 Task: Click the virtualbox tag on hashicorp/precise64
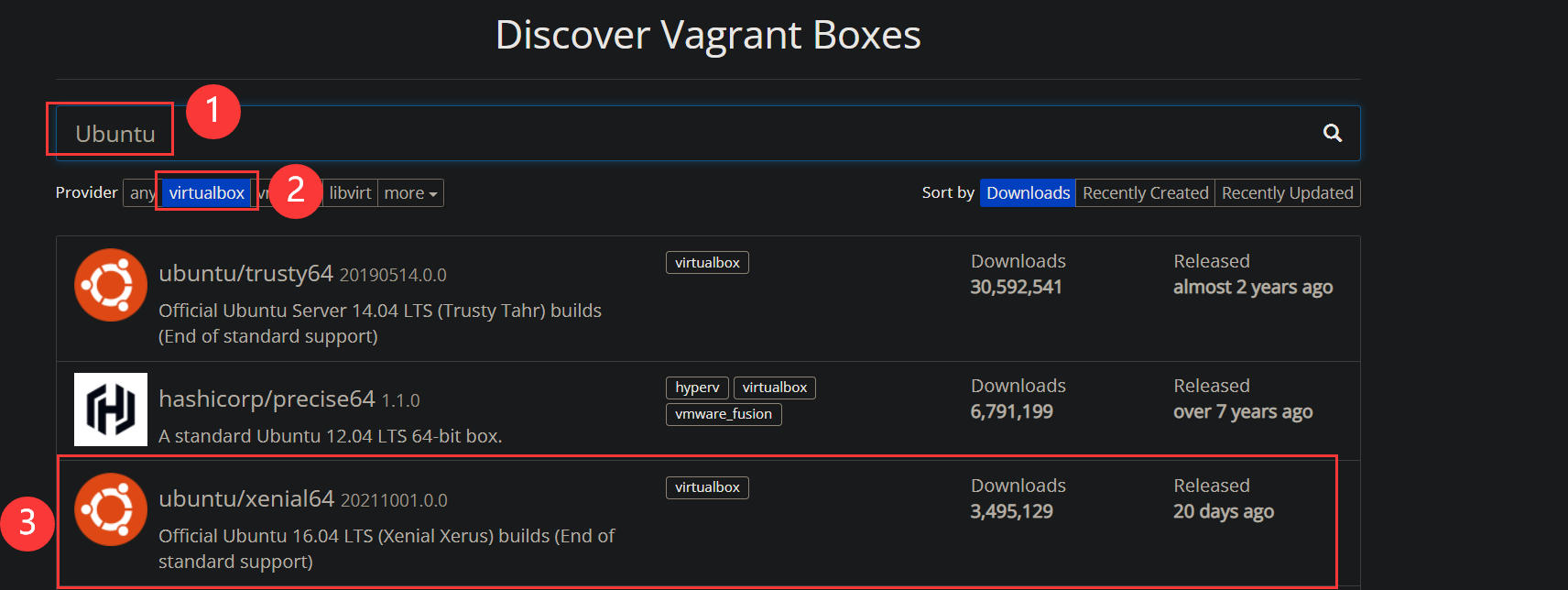775,388
